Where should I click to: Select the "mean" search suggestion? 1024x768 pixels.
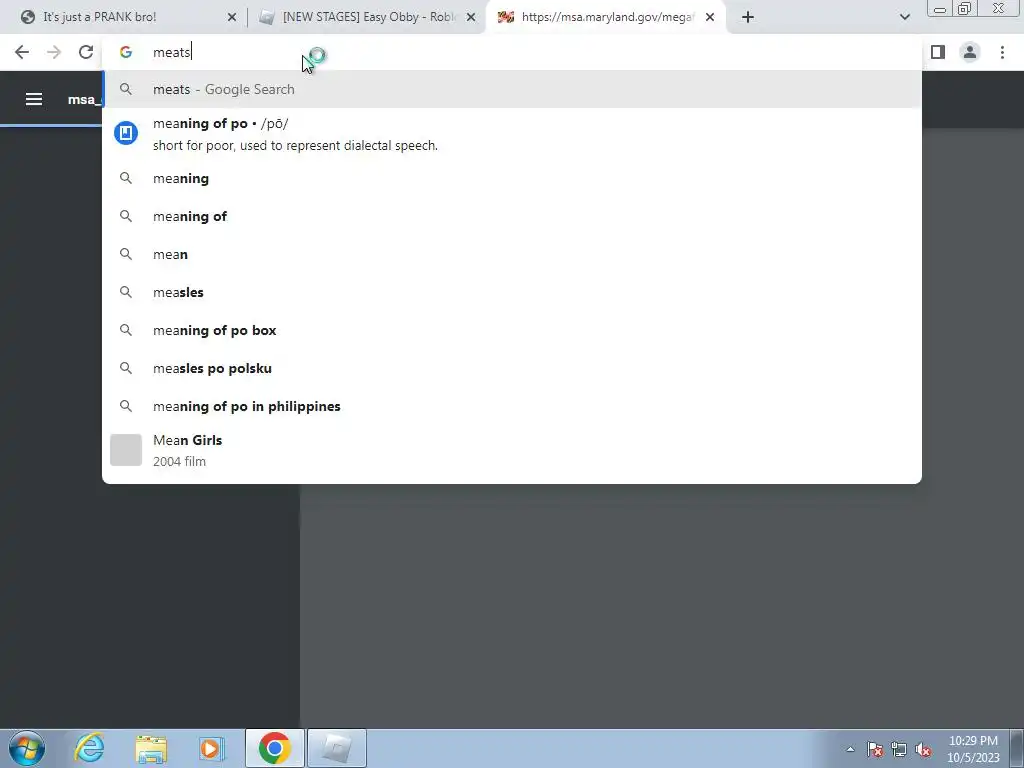pos(512,254)
